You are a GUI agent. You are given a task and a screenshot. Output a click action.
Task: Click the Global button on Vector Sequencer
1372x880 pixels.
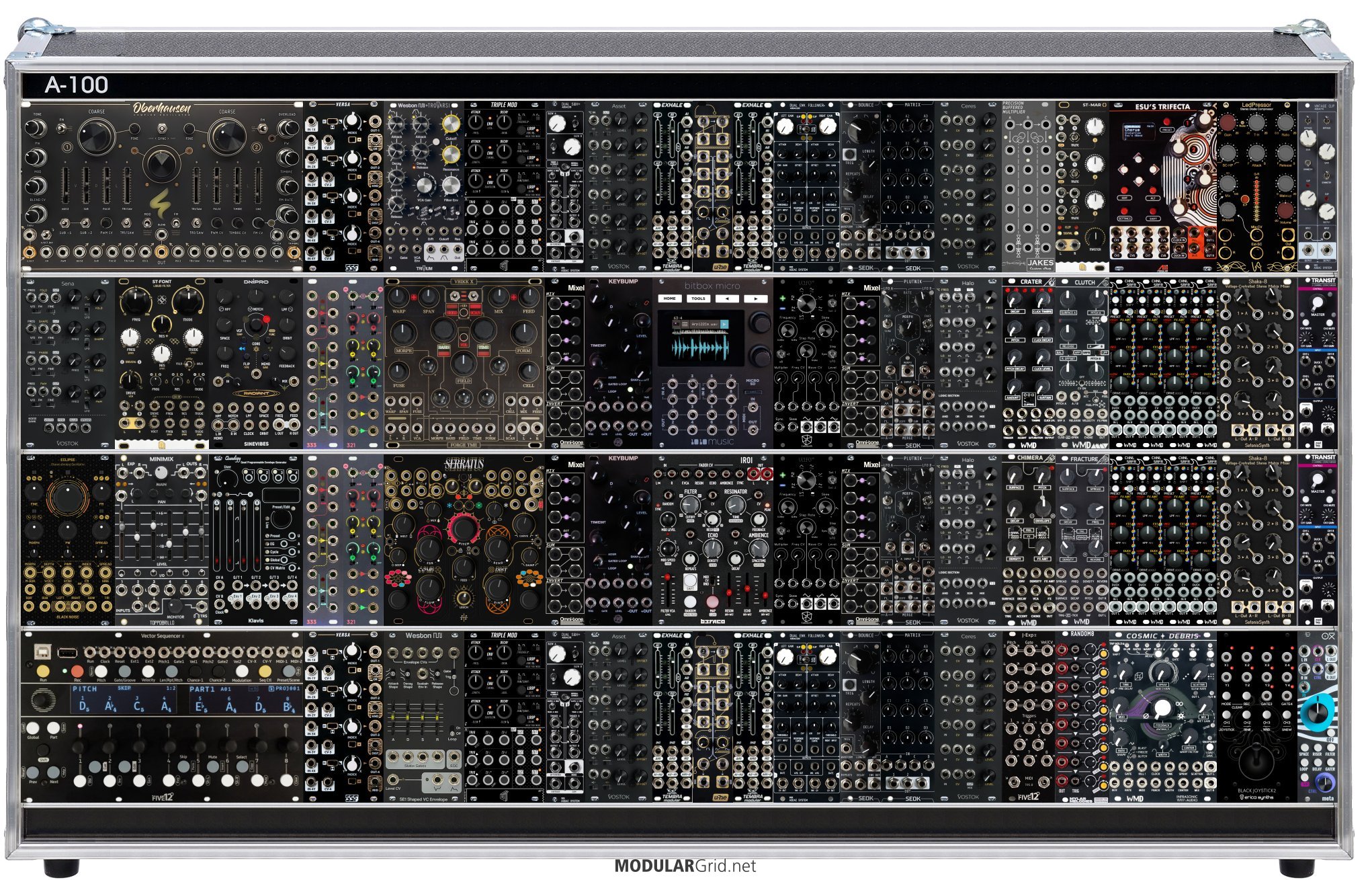coord(34,728)
